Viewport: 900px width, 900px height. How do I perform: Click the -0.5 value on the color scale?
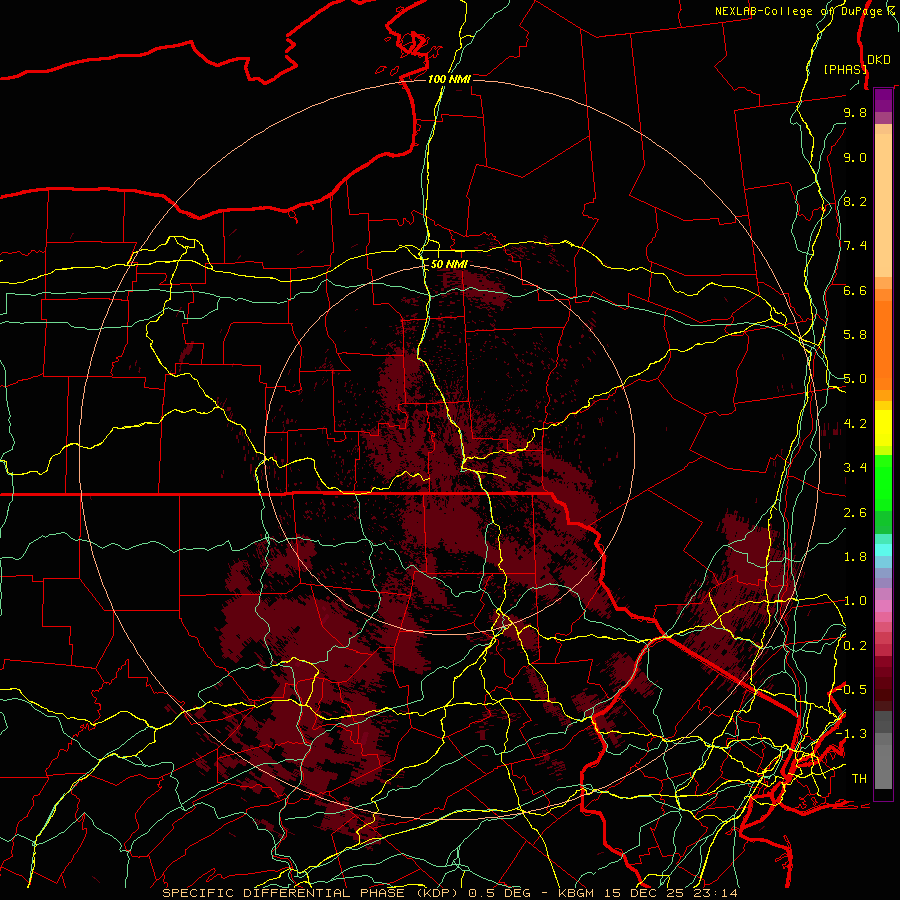pyautogui.click(x=852, y=690)
